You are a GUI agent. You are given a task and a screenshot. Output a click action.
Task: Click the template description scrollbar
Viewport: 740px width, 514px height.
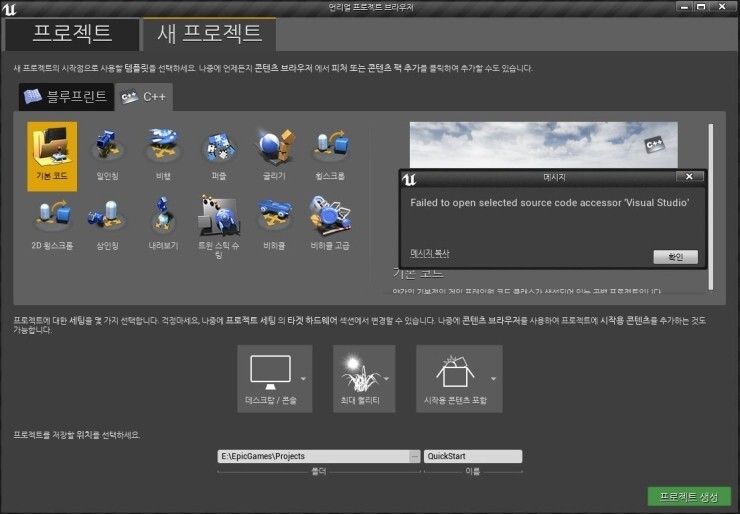pyautogui.click(x=711, y=207)
